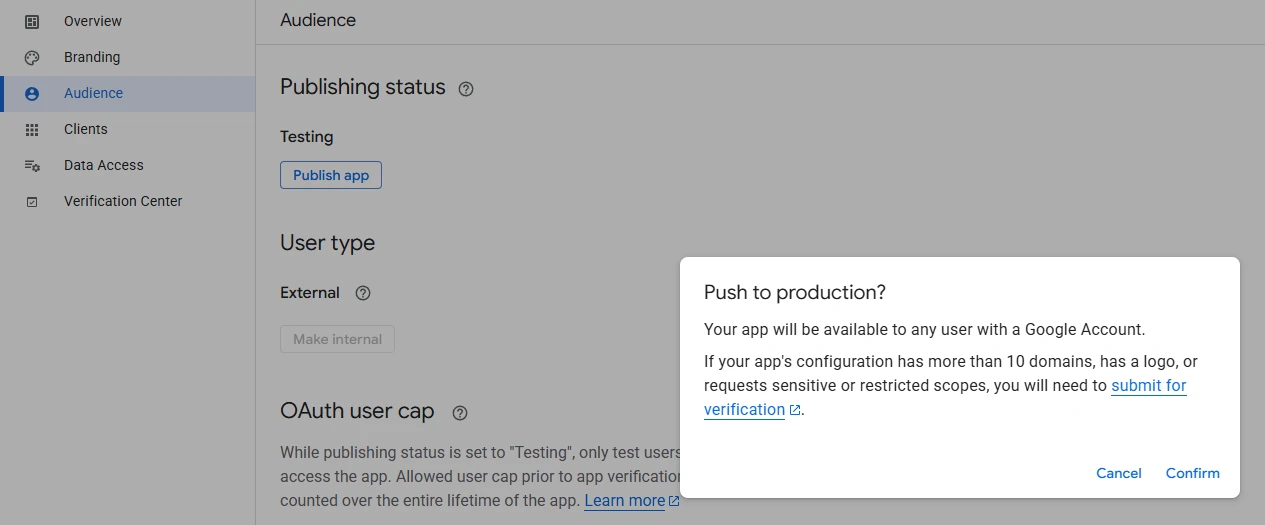This screenshot has width=1265, height=525.
Task: Open help icon beside External user type
Action: tap(363, 293)
